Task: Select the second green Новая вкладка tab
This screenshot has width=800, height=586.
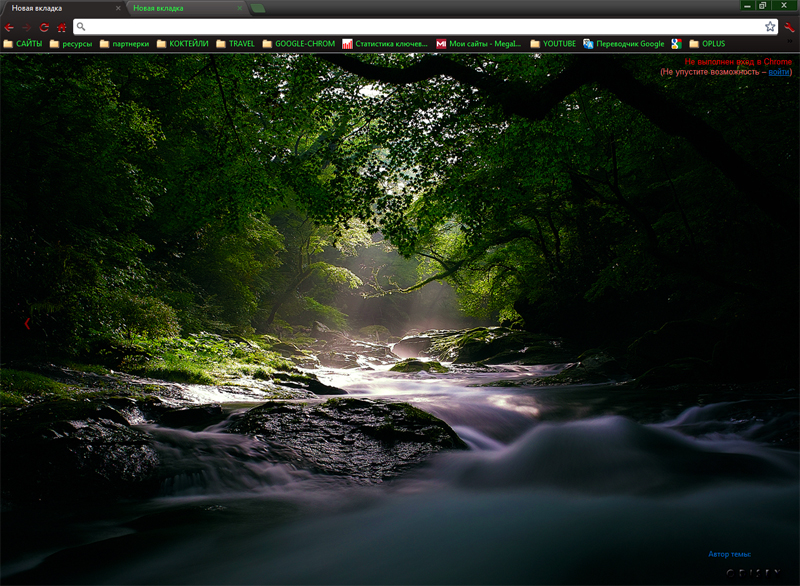Action: [184, 8]
